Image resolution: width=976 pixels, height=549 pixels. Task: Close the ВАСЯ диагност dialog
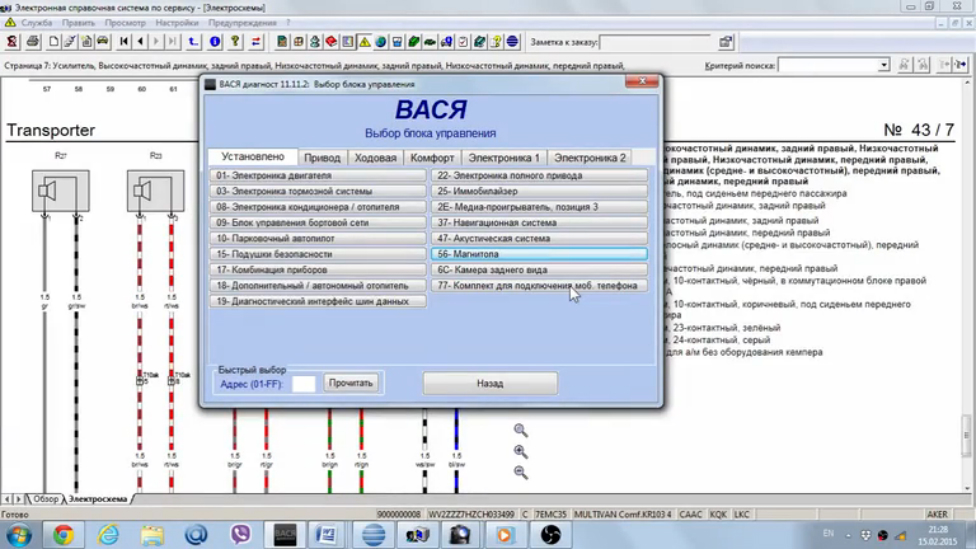[x=642, y=82]
